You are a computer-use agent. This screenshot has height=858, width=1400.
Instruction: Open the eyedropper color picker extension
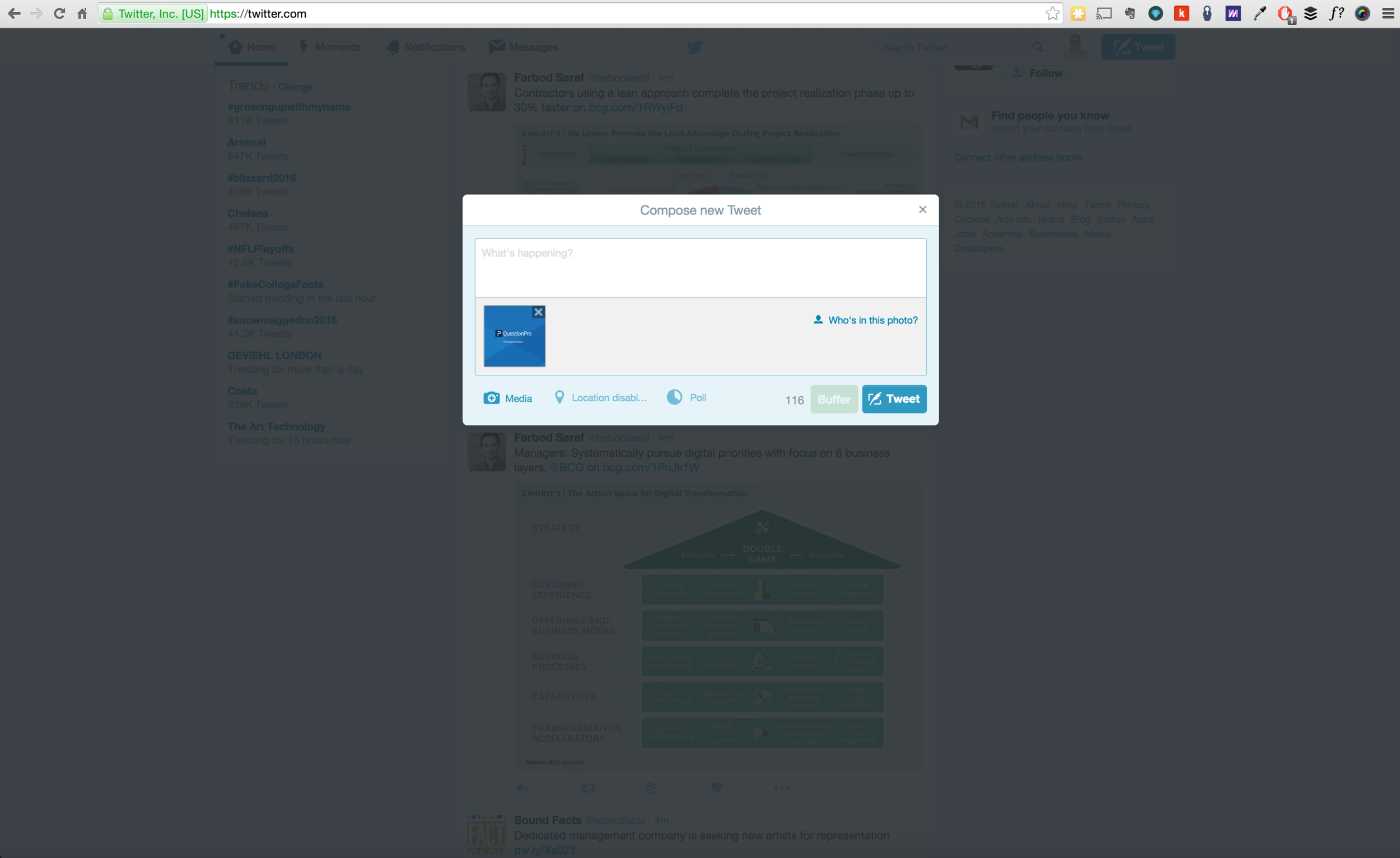(x=1259, y=13)
